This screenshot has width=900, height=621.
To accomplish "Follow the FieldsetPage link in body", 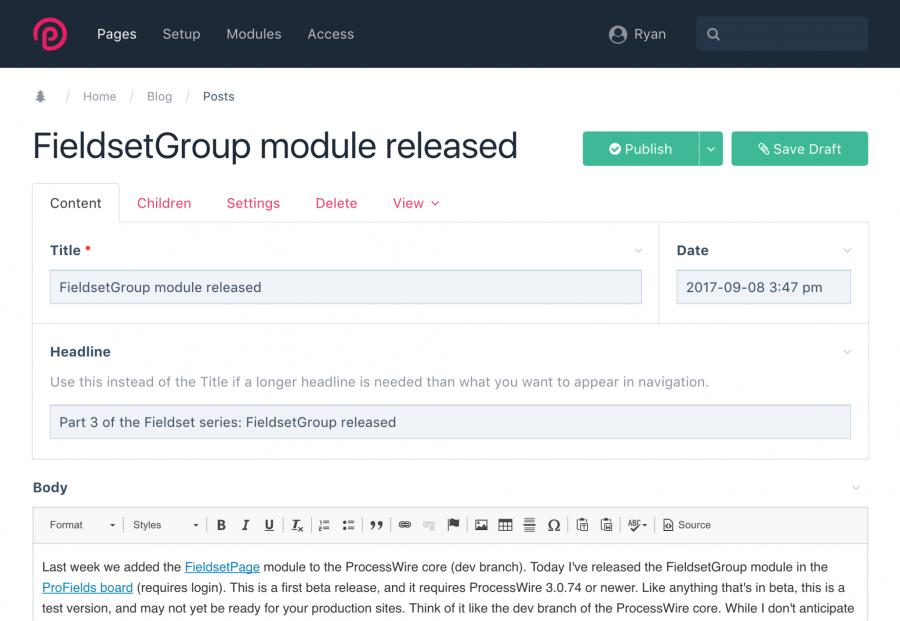I will [x=222, y=567].
